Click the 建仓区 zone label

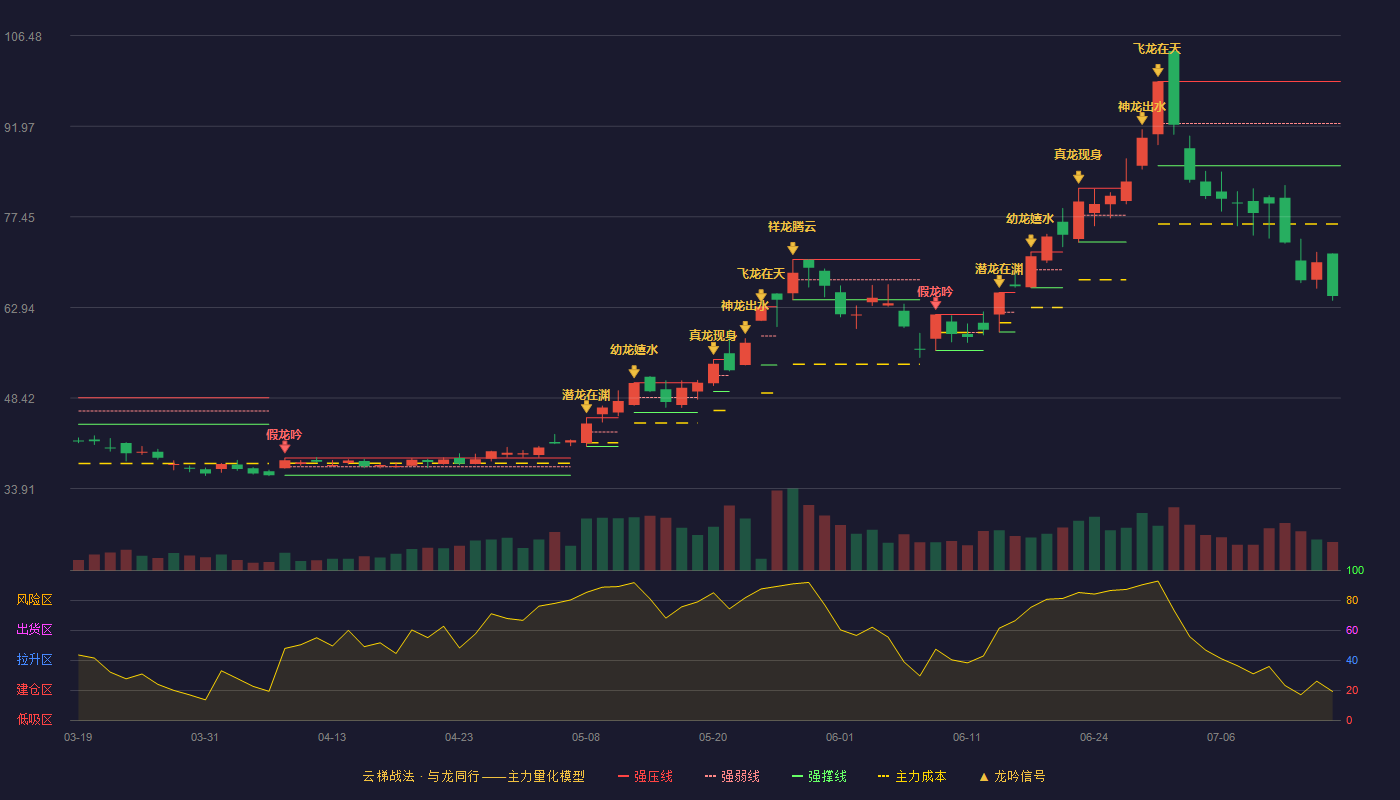coord(35,690)
